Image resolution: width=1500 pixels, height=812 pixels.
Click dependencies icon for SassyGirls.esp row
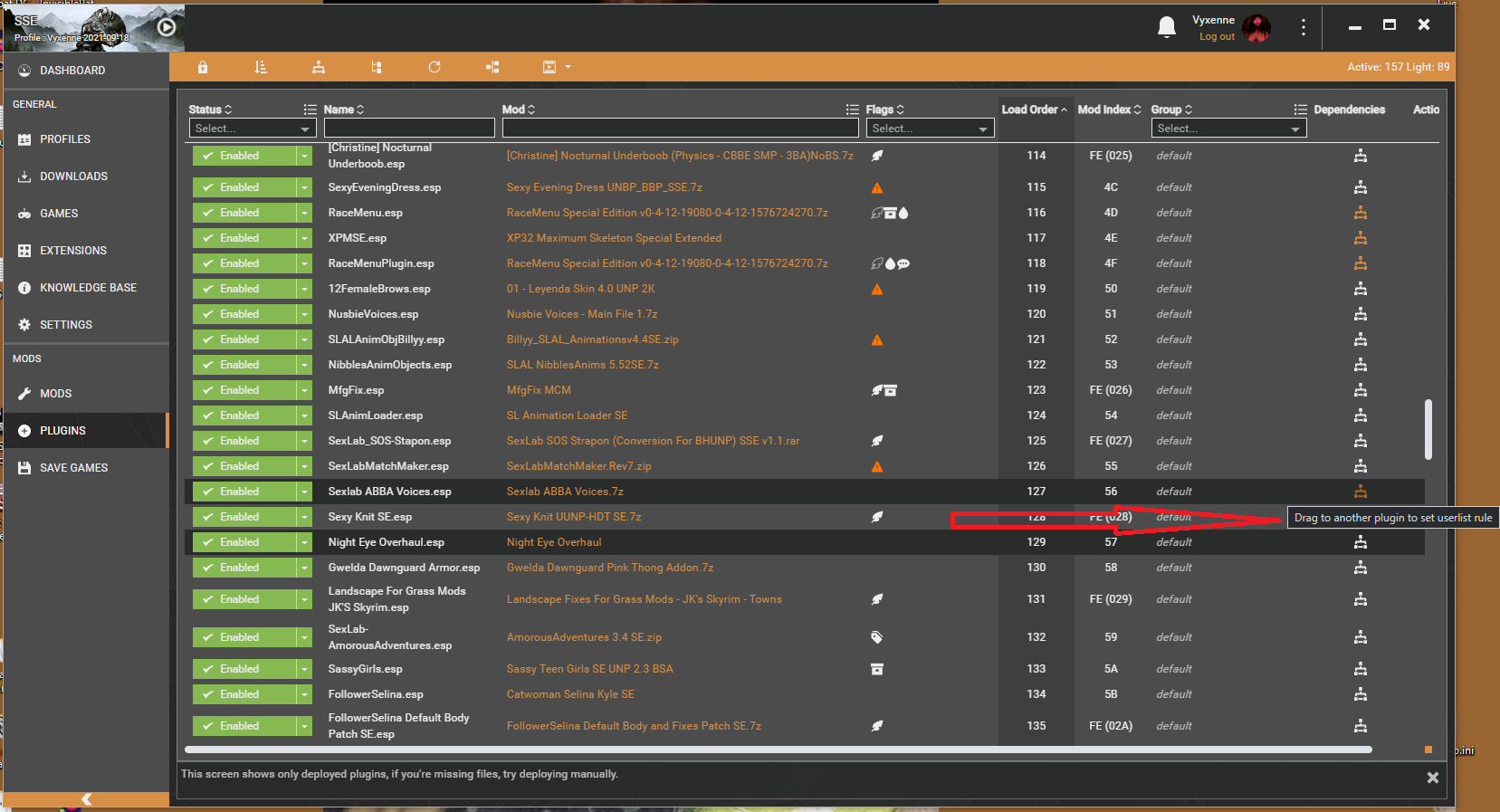pos(1360,669)
